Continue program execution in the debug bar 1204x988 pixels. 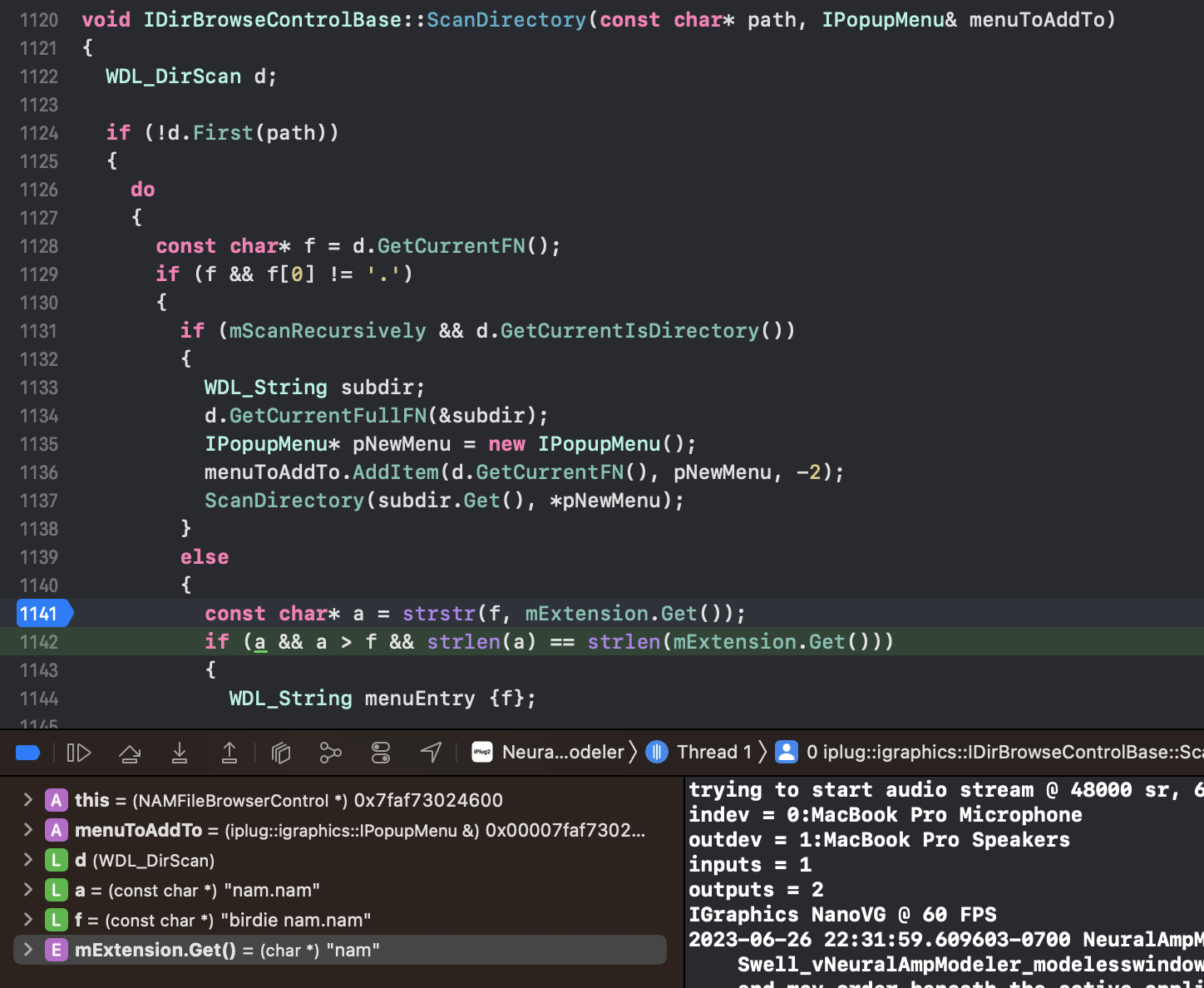[79, 752]
